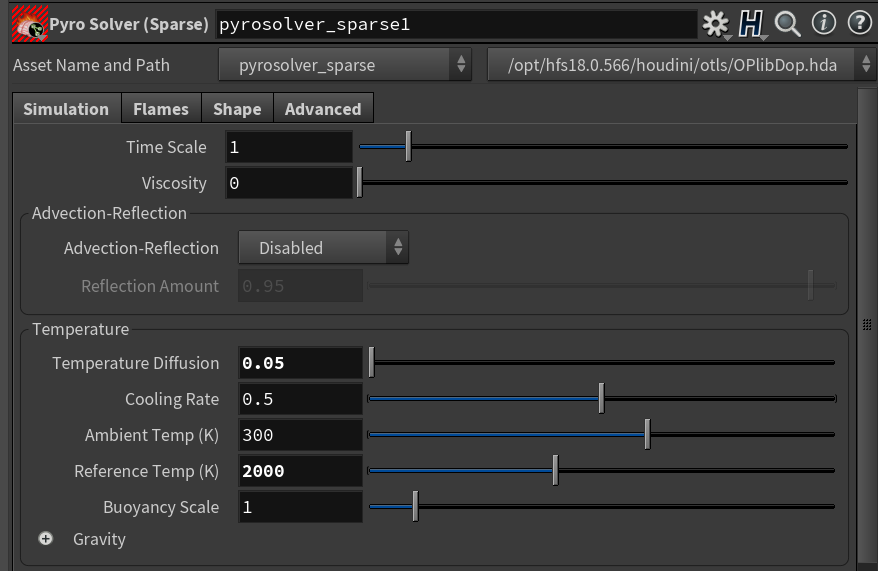This screenshot has height=571, width=878.
Task: Click the Cooling Rate slider handle
Action: [x=601, y=398]
